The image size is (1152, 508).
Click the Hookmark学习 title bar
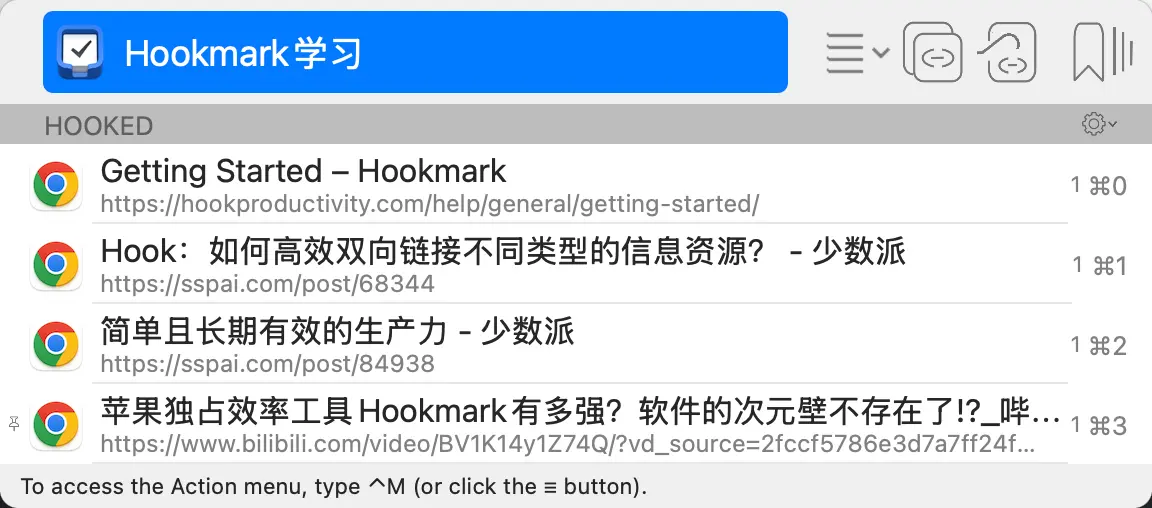[x=415, y=52]
